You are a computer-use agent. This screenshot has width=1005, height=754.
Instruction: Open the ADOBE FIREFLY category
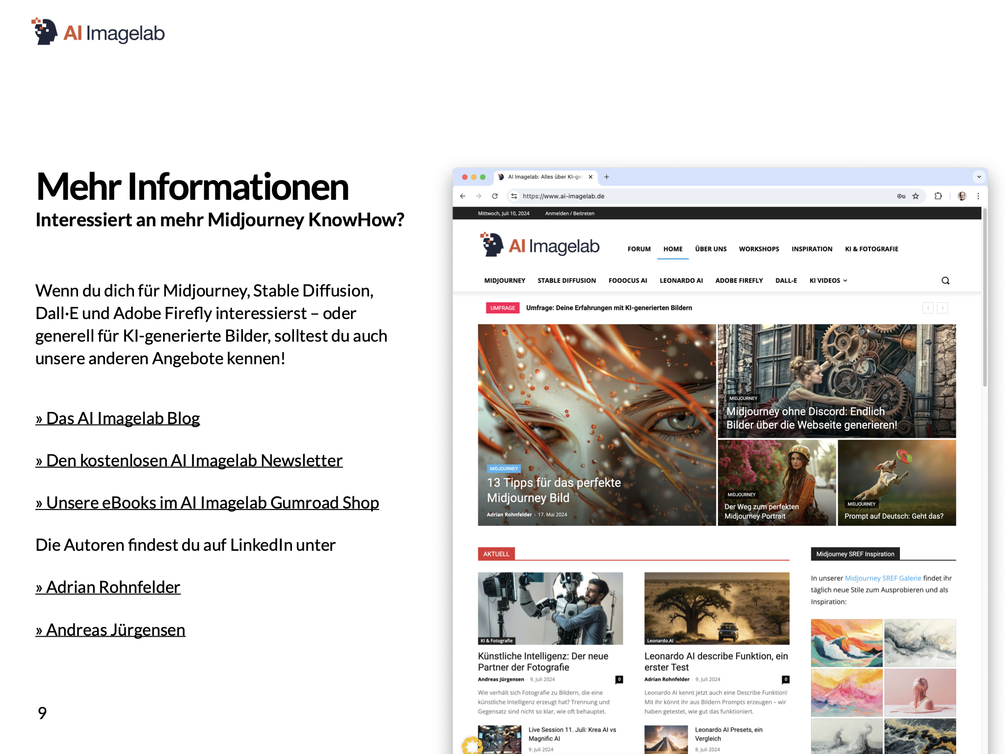(739, 281)
